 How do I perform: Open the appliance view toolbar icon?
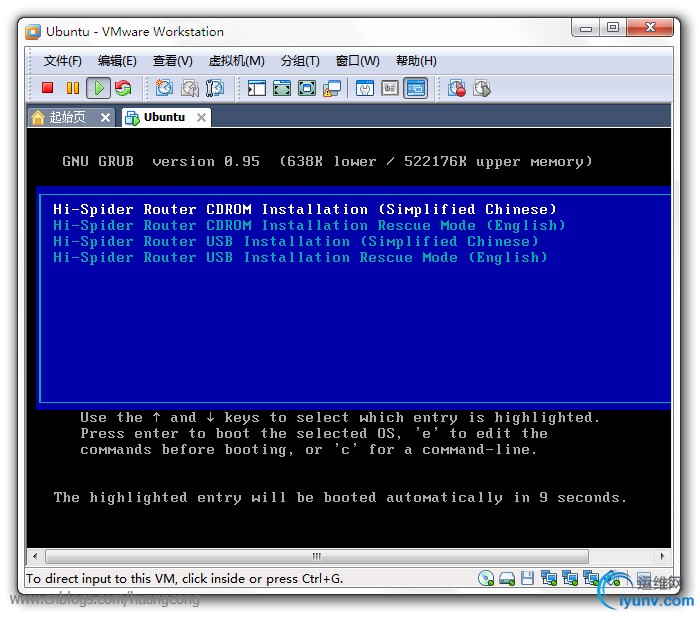[390, 88]
